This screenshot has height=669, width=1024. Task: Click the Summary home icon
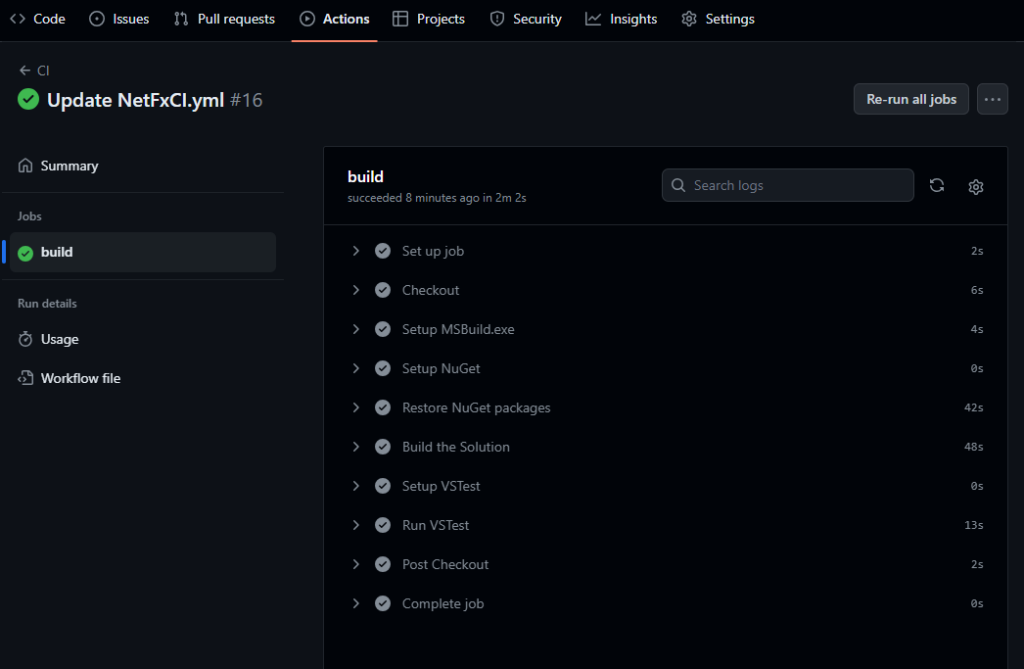click(26, 166)
